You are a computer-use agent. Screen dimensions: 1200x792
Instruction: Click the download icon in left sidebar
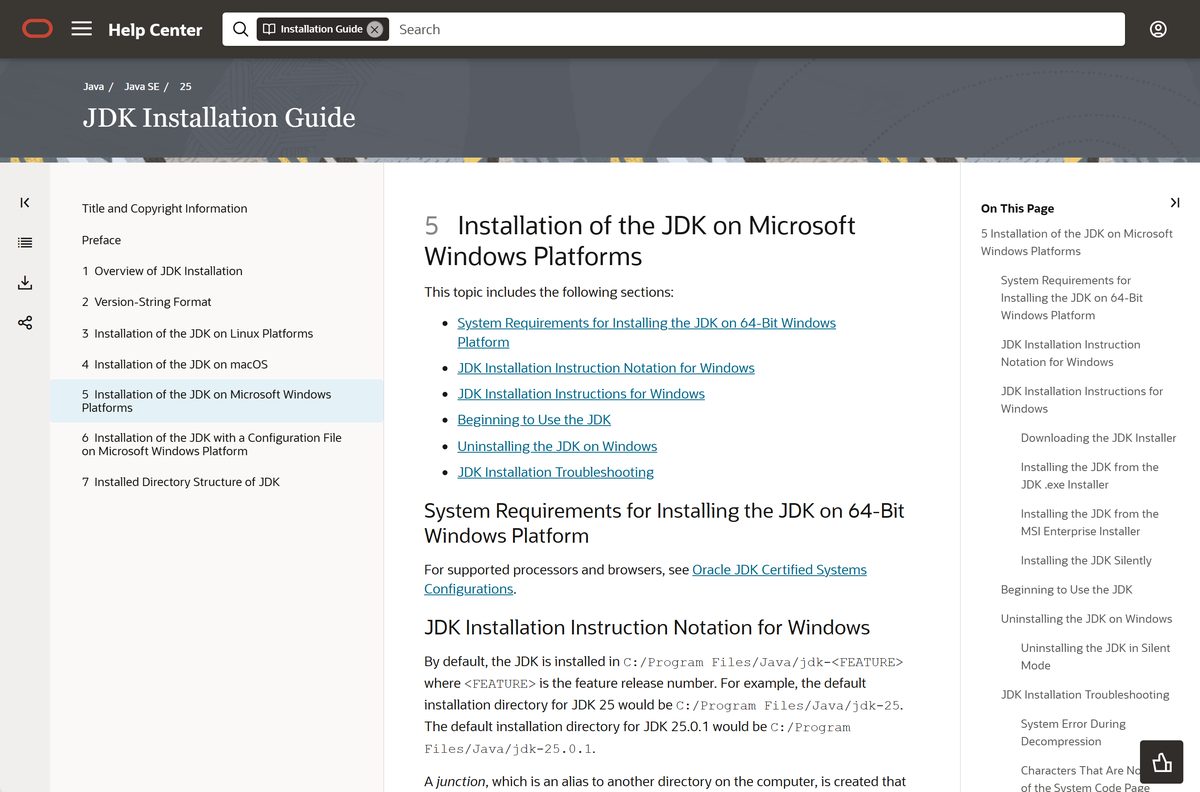pos(25,283)
